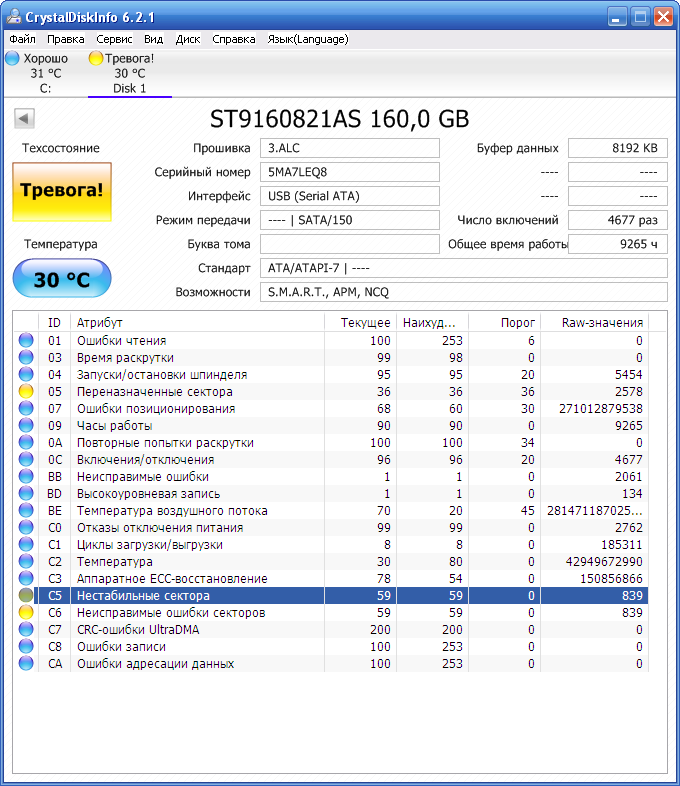
Task: Click the status orb for 0C Включения/отключения
Action: pyautogui.click(x=26, y=460)
